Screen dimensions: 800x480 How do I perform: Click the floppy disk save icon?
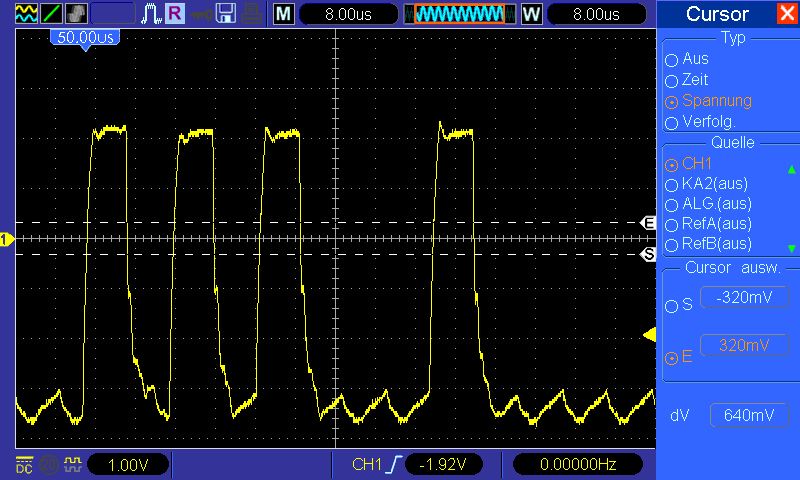pos(226,14)
